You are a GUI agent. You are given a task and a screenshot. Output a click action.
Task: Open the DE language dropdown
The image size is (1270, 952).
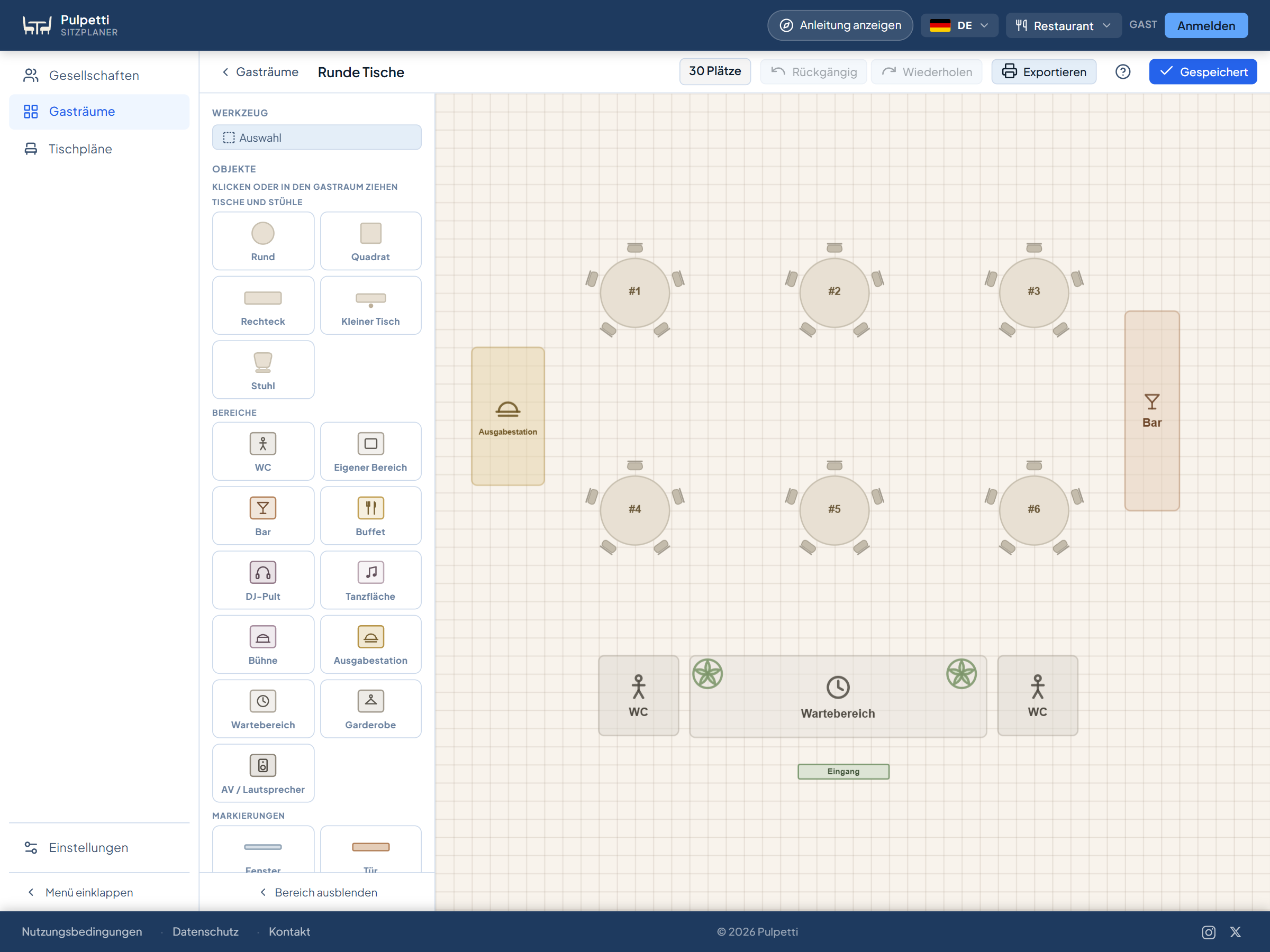(959, 25)
